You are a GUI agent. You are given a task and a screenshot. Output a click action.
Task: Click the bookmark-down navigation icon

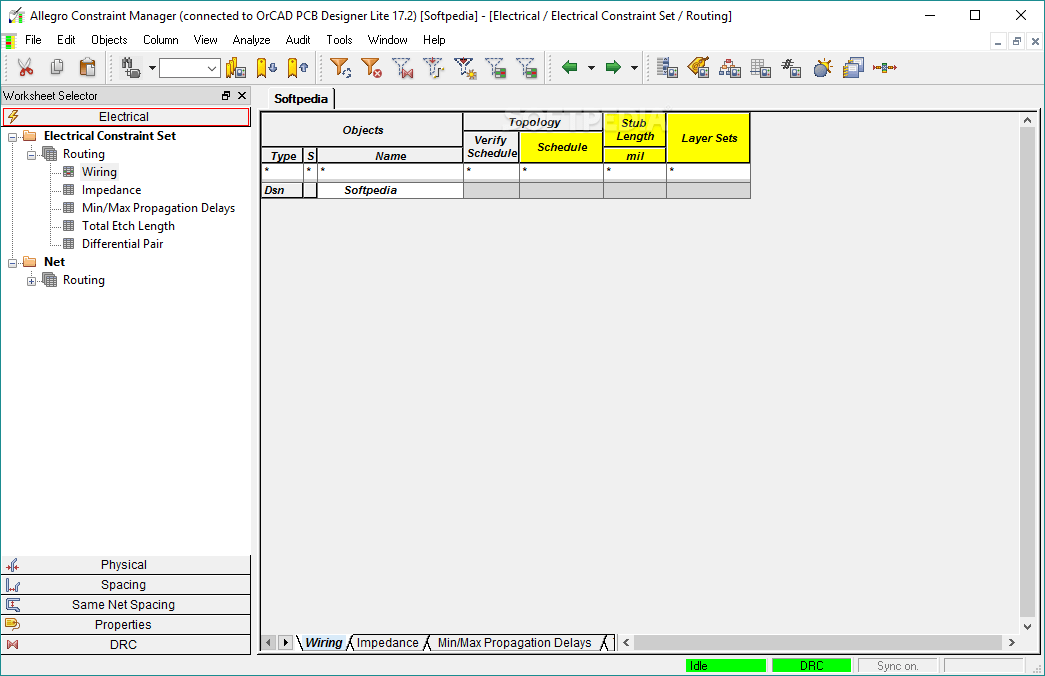point(266,67)
